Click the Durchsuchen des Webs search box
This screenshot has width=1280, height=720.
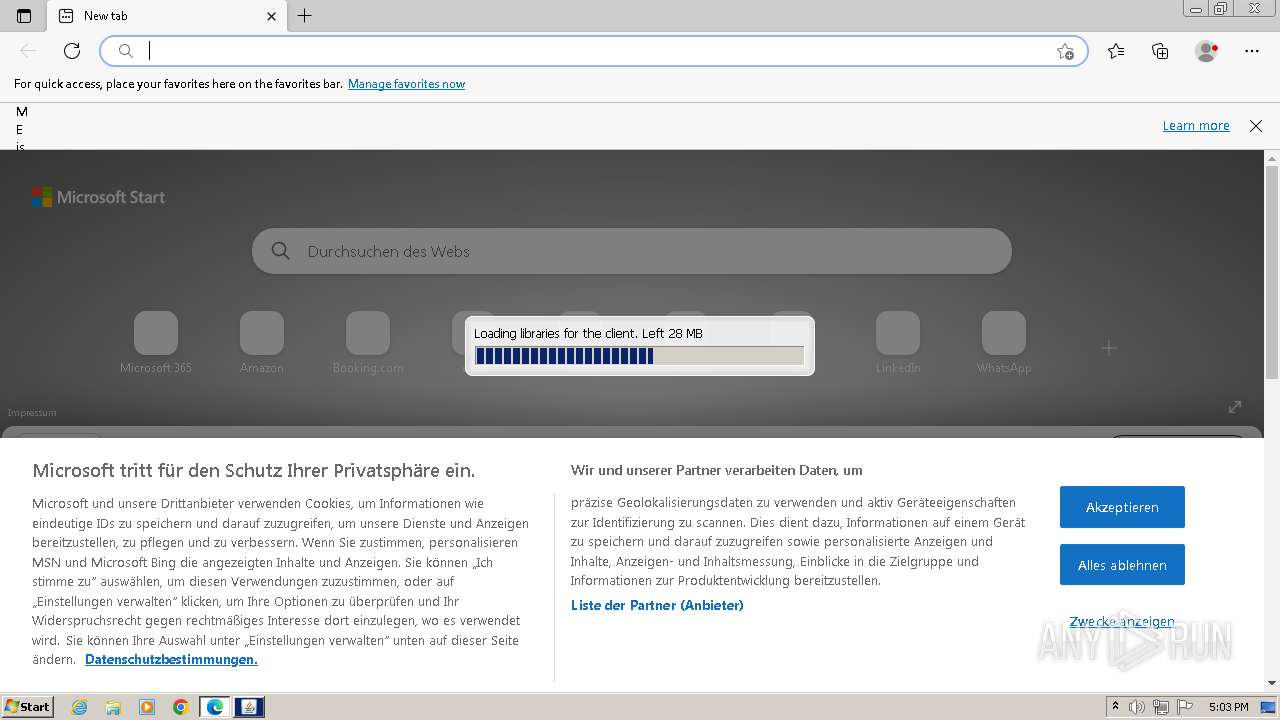[x=632, y=251]
